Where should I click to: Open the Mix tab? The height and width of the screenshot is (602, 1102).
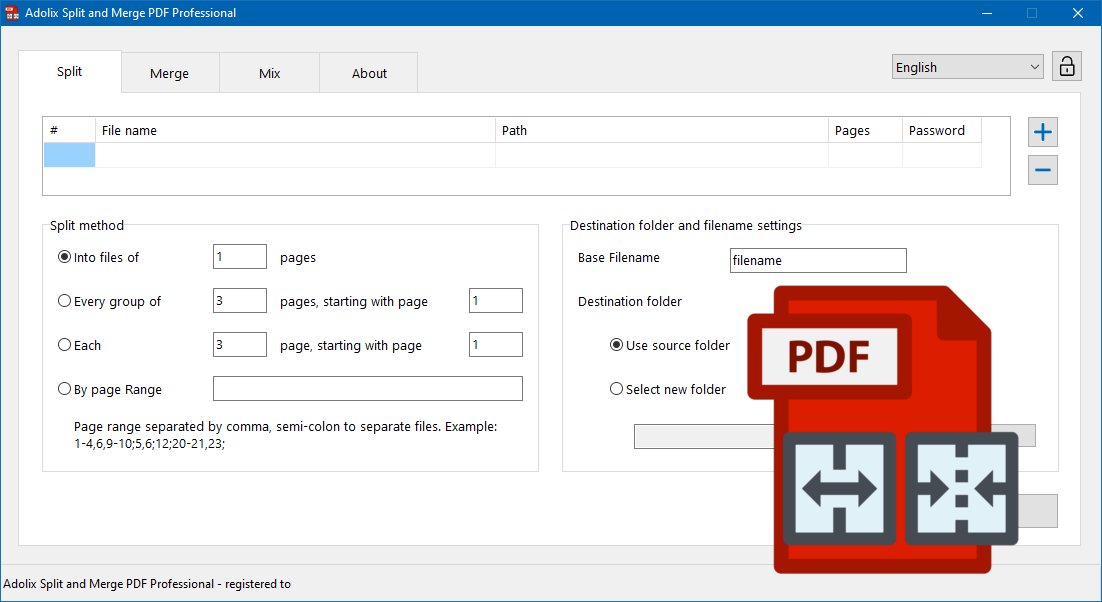tap(269, 73)
